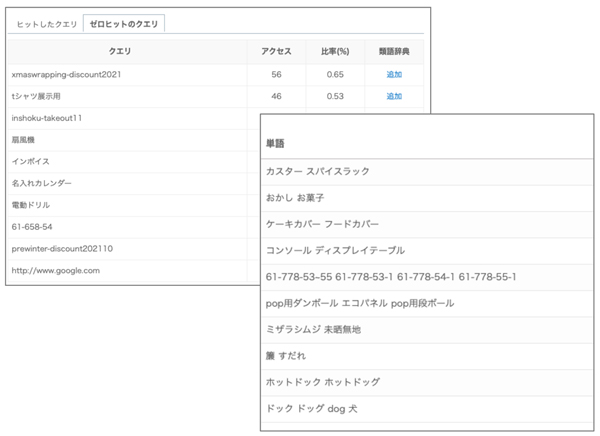
Task: Select synonym row コンソール ディスプレイテーブル
Action: [x=427, y=251]
